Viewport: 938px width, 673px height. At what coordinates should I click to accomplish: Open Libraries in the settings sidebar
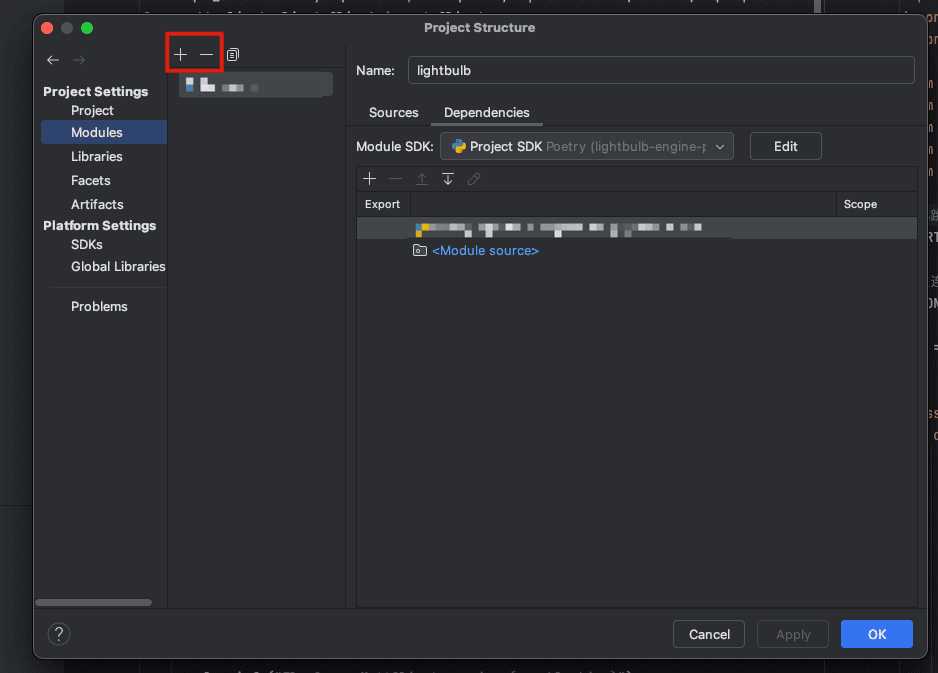(96, 156)
